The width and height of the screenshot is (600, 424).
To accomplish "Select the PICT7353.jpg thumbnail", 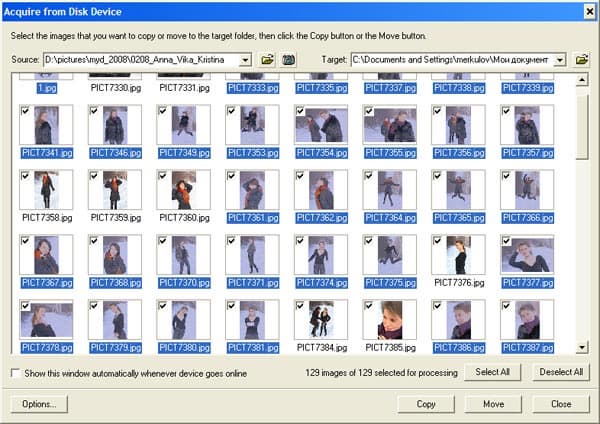I will [253, 125].
